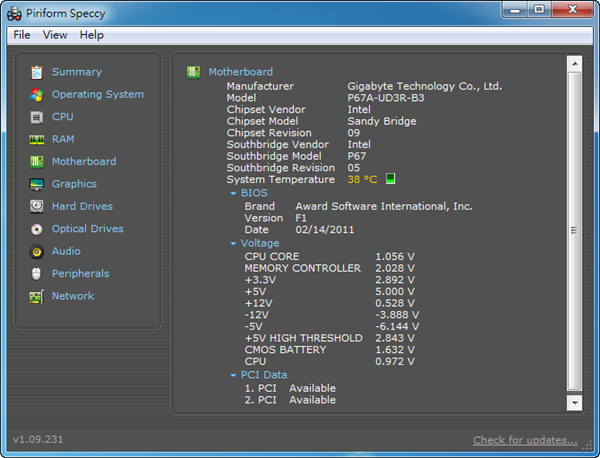Open the CPU section icon
The height and width of the screenshot is (458, 600).
37,117
